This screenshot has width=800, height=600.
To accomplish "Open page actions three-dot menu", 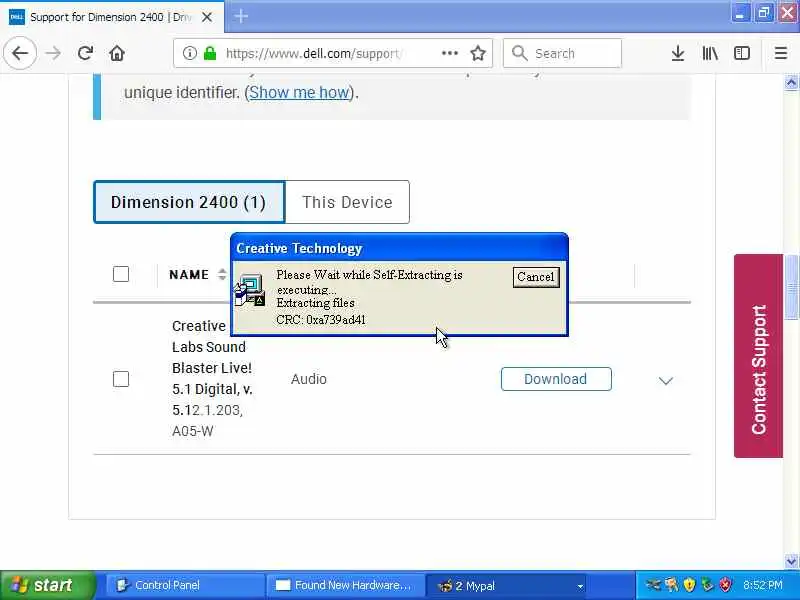I will click(x=449, y=53).
